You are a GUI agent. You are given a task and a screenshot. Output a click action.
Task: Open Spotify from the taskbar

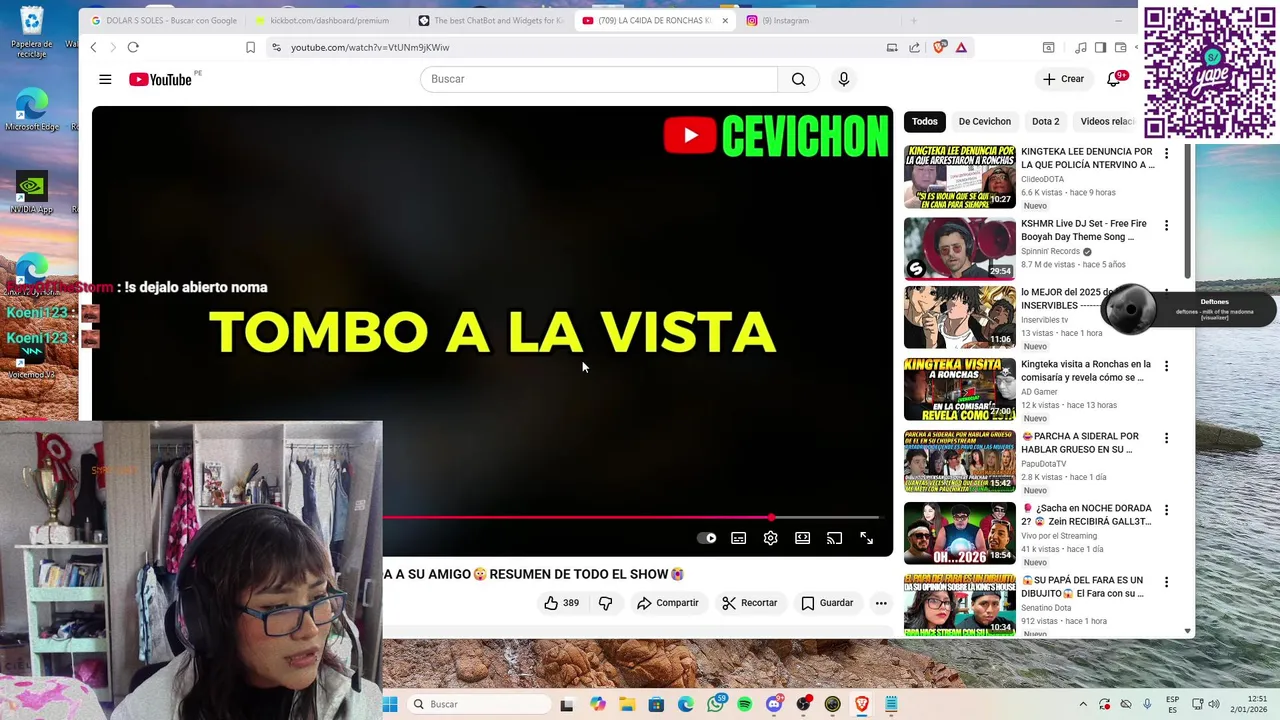tap(744, 704)
